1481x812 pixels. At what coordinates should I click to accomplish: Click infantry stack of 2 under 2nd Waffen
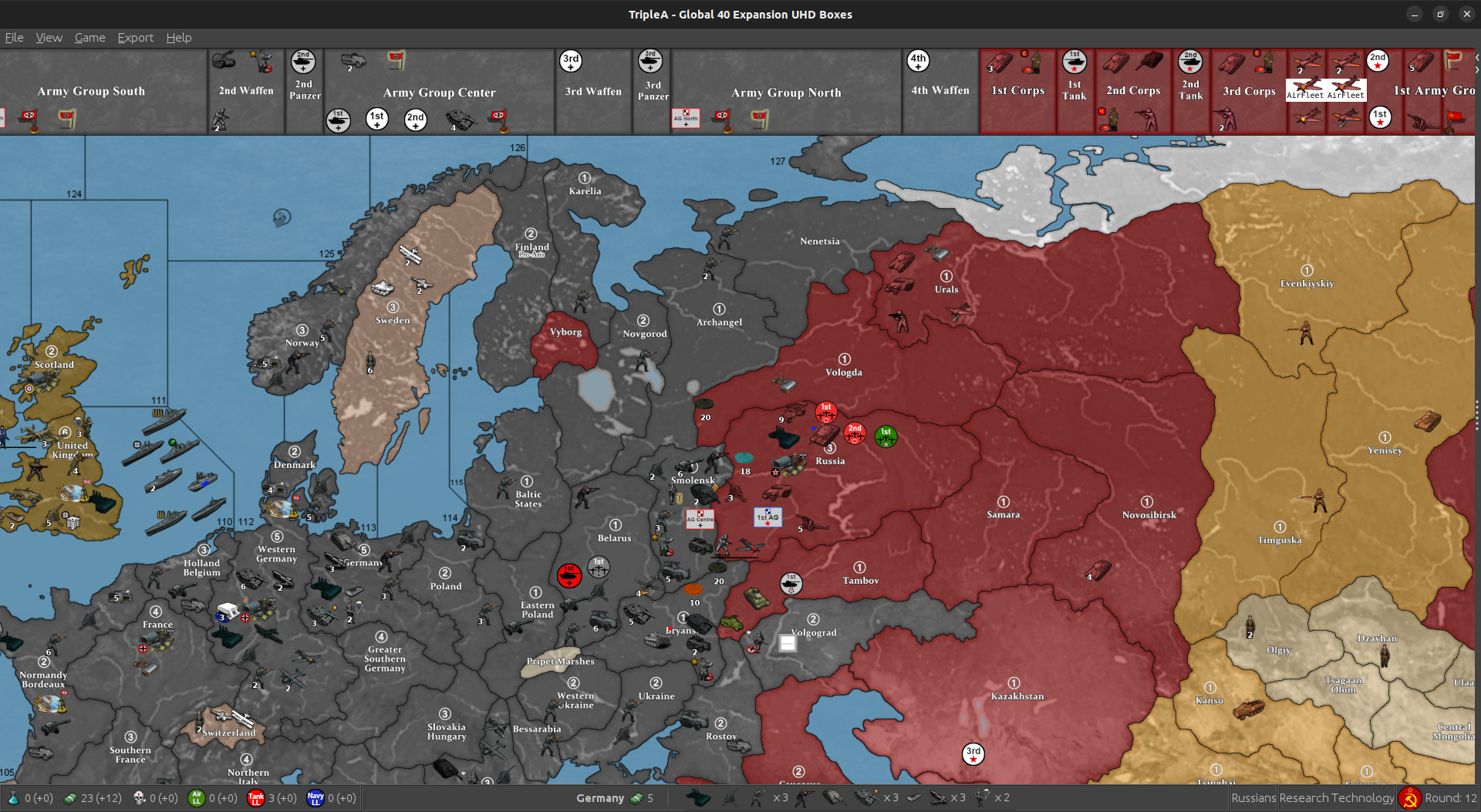(221, 119)
